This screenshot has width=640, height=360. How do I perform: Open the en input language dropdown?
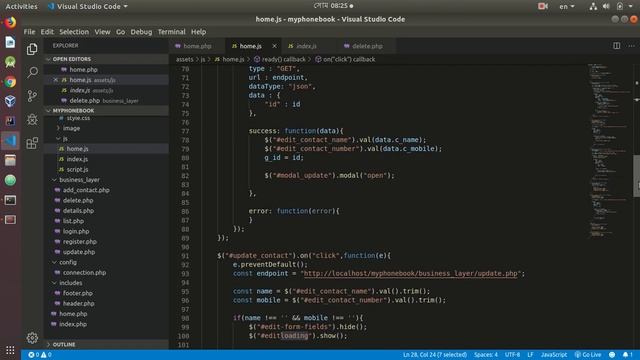click(x=567, y=6)
